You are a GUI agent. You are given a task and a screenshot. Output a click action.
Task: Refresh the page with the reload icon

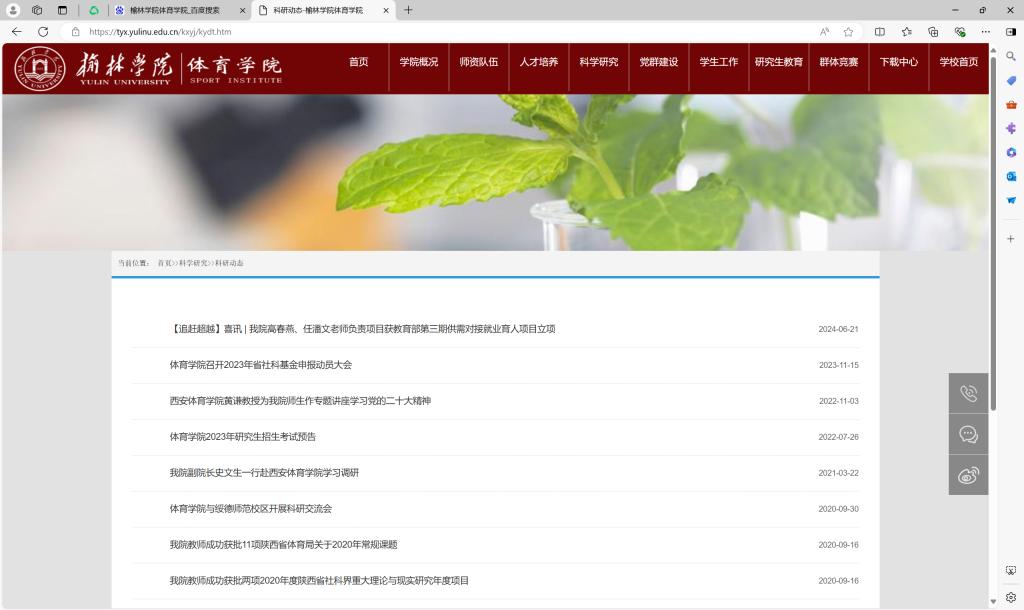[43, 31]
